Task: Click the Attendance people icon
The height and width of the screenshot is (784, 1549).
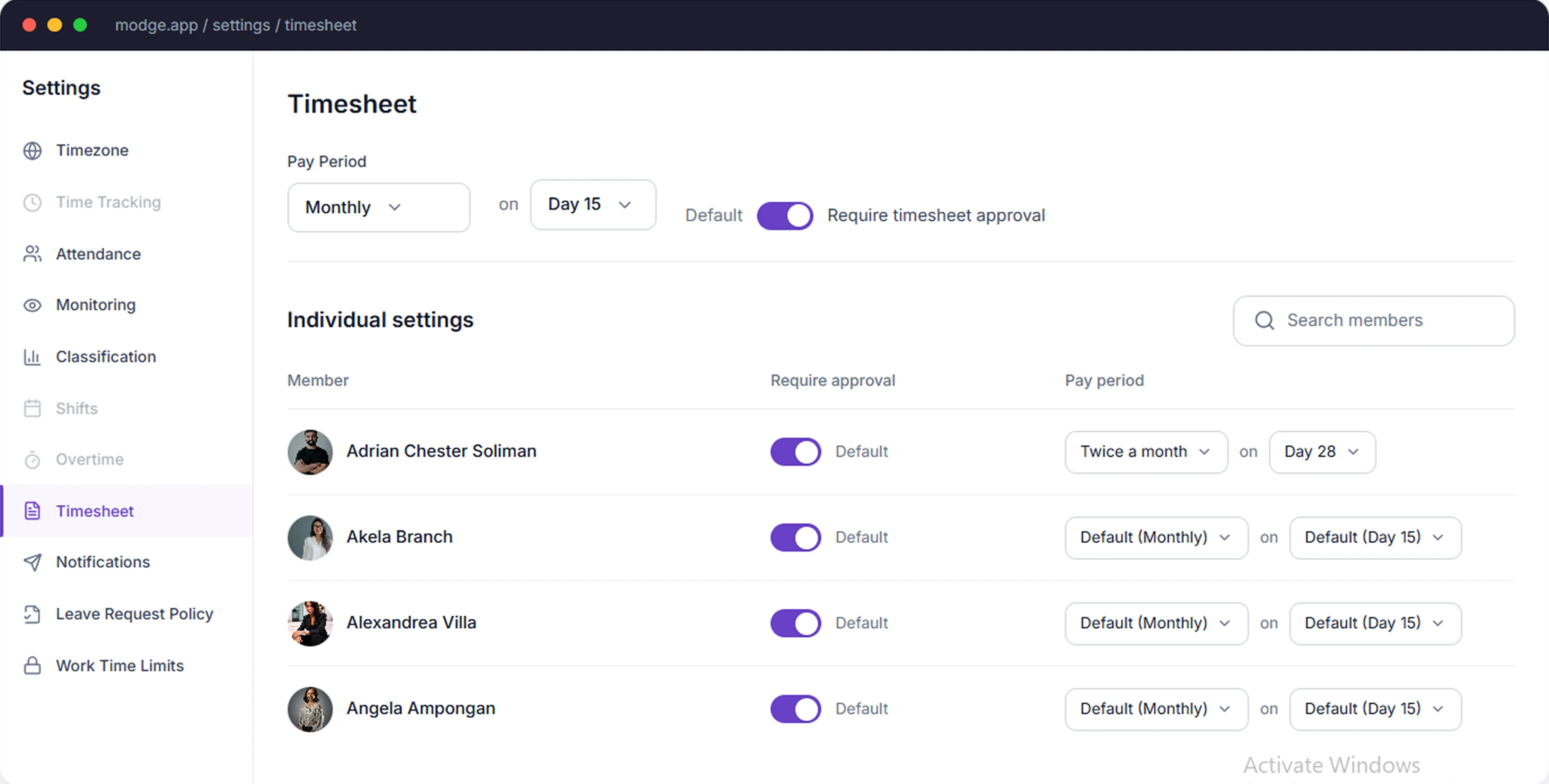Action: coord(32,254)
